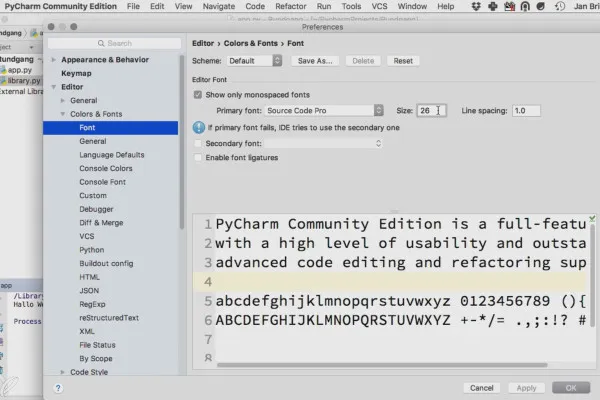This screenshot has width=600, height=400.
Task: Click the Save As... button
Action: click(x=315, y=61)
